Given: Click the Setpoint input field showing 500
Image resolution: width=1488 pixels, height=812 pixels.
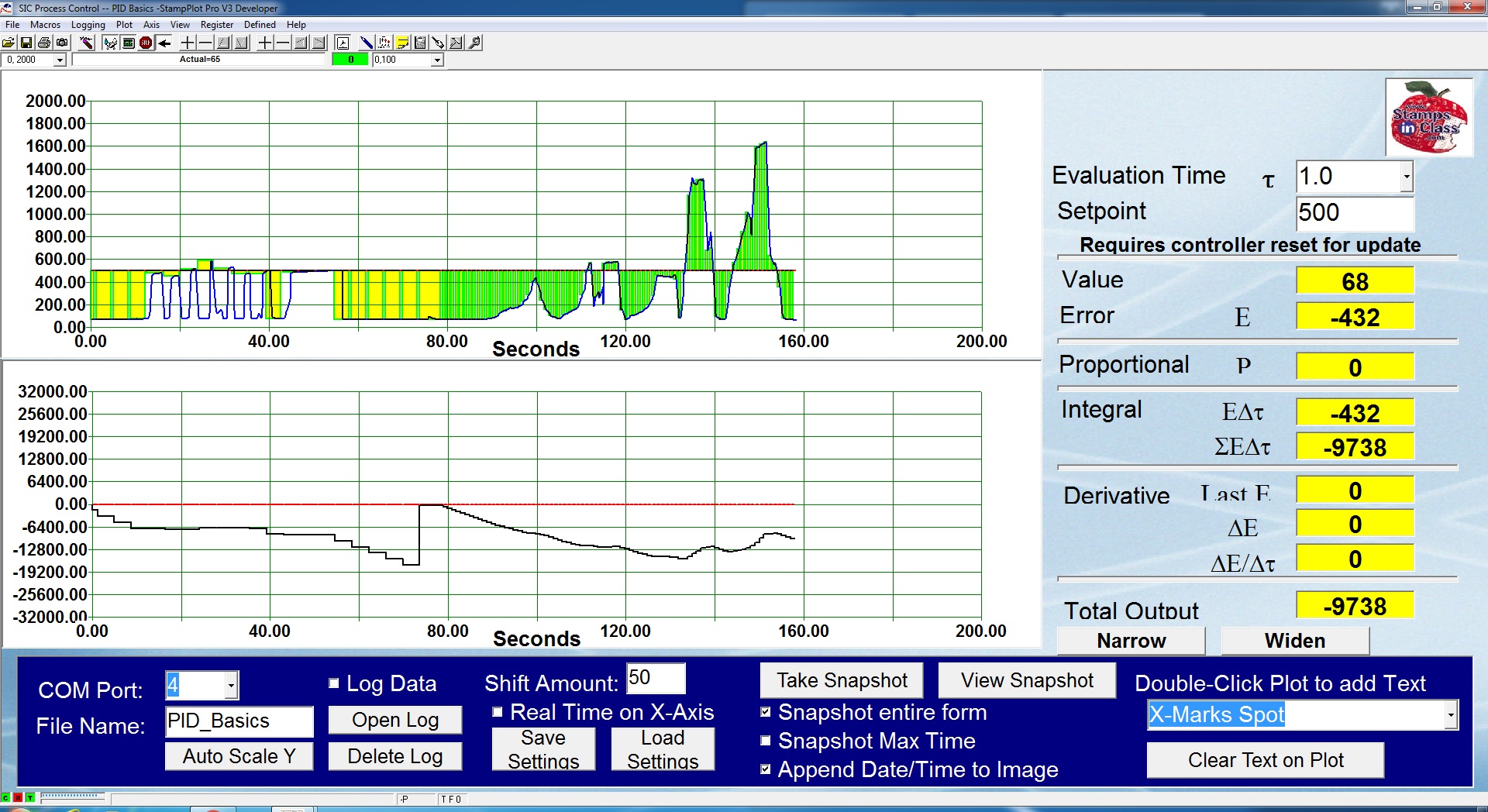Looking at the screenshot, I should click(x=1355, y=212).
